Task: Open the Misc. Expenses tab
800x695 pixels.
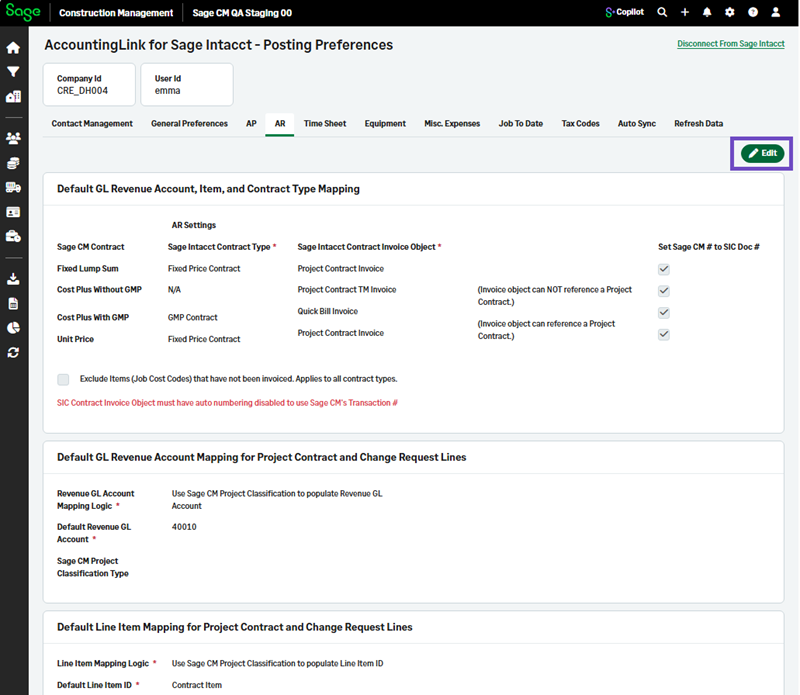Action: 452,123
